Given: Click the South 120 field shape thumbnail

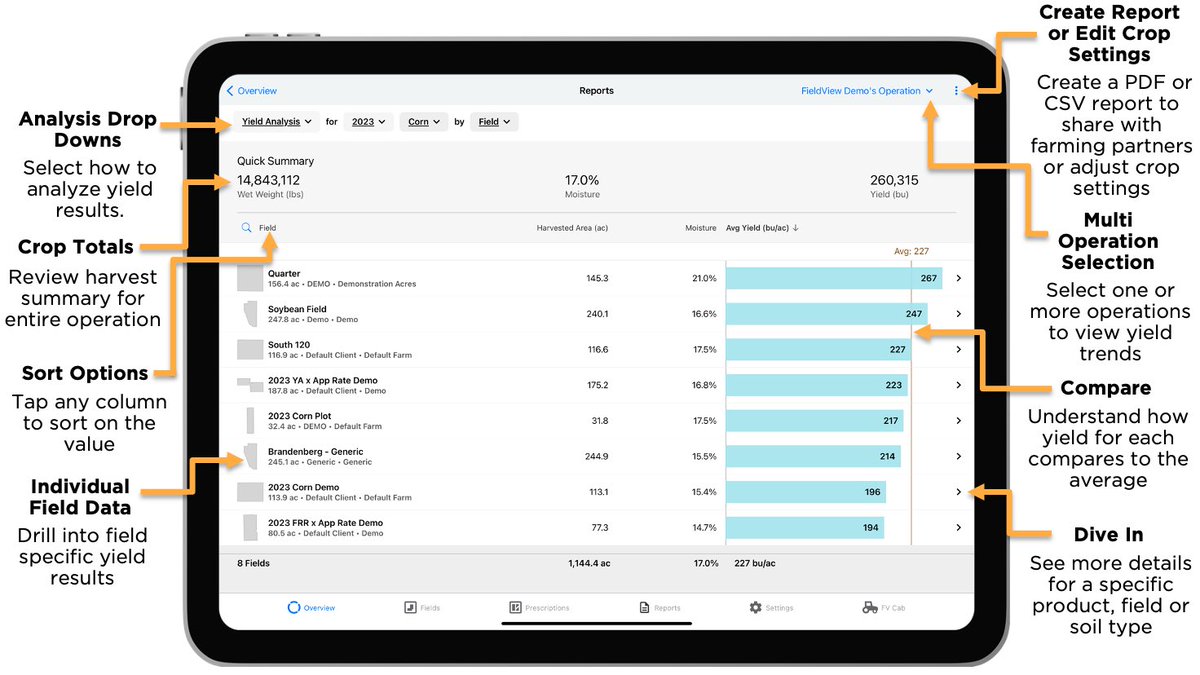Looking at the screenshot, I should coord(249,350).
